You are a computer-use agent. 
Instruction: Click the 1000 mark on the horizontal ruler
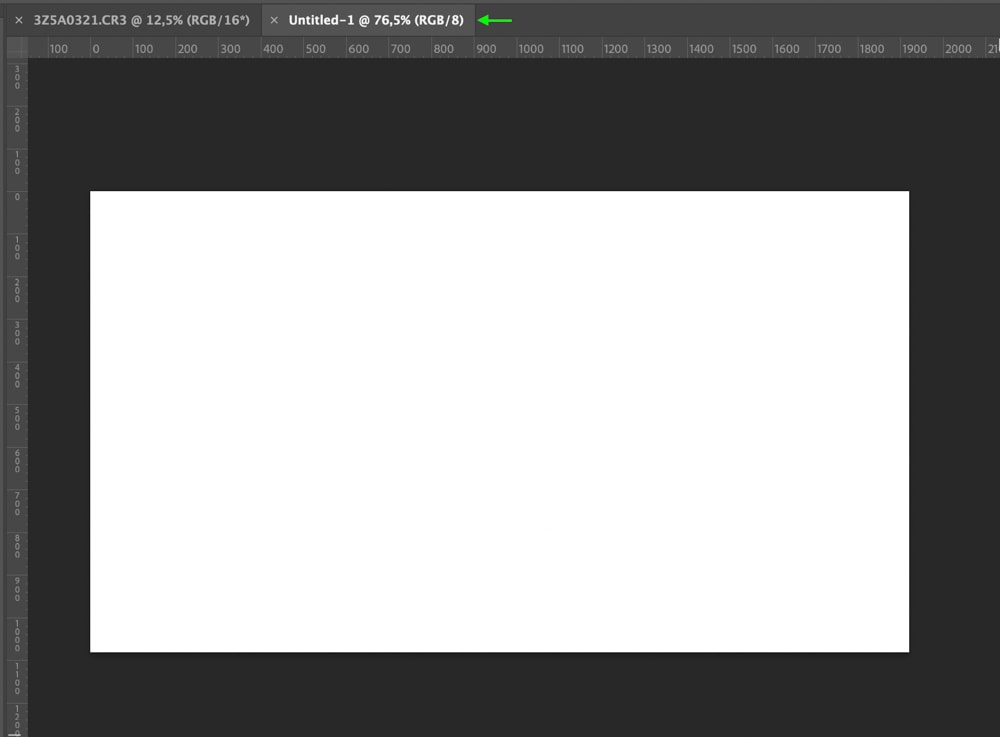[x=531, y=49]
